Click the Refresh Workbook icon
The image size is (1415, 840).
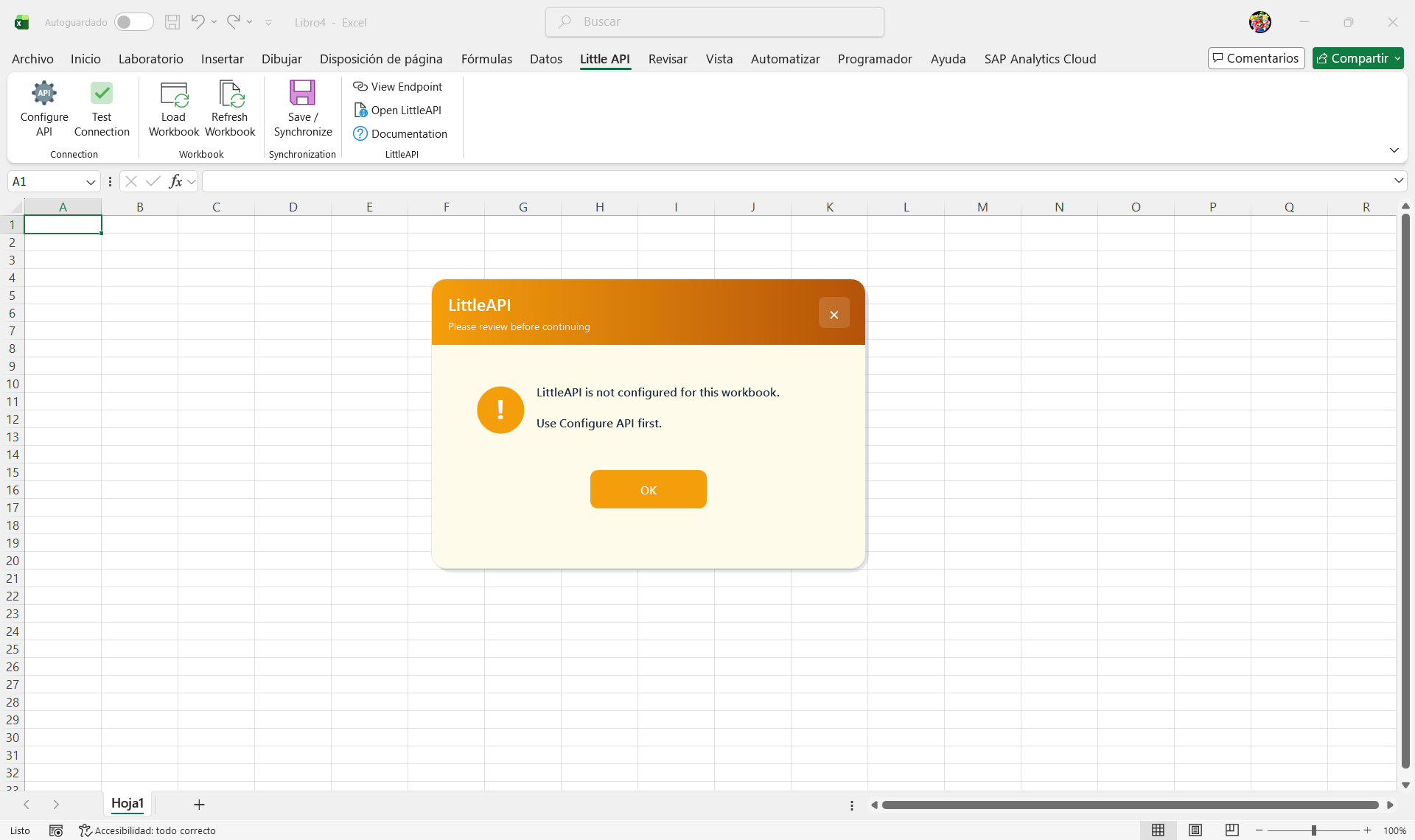coord(230,94)
